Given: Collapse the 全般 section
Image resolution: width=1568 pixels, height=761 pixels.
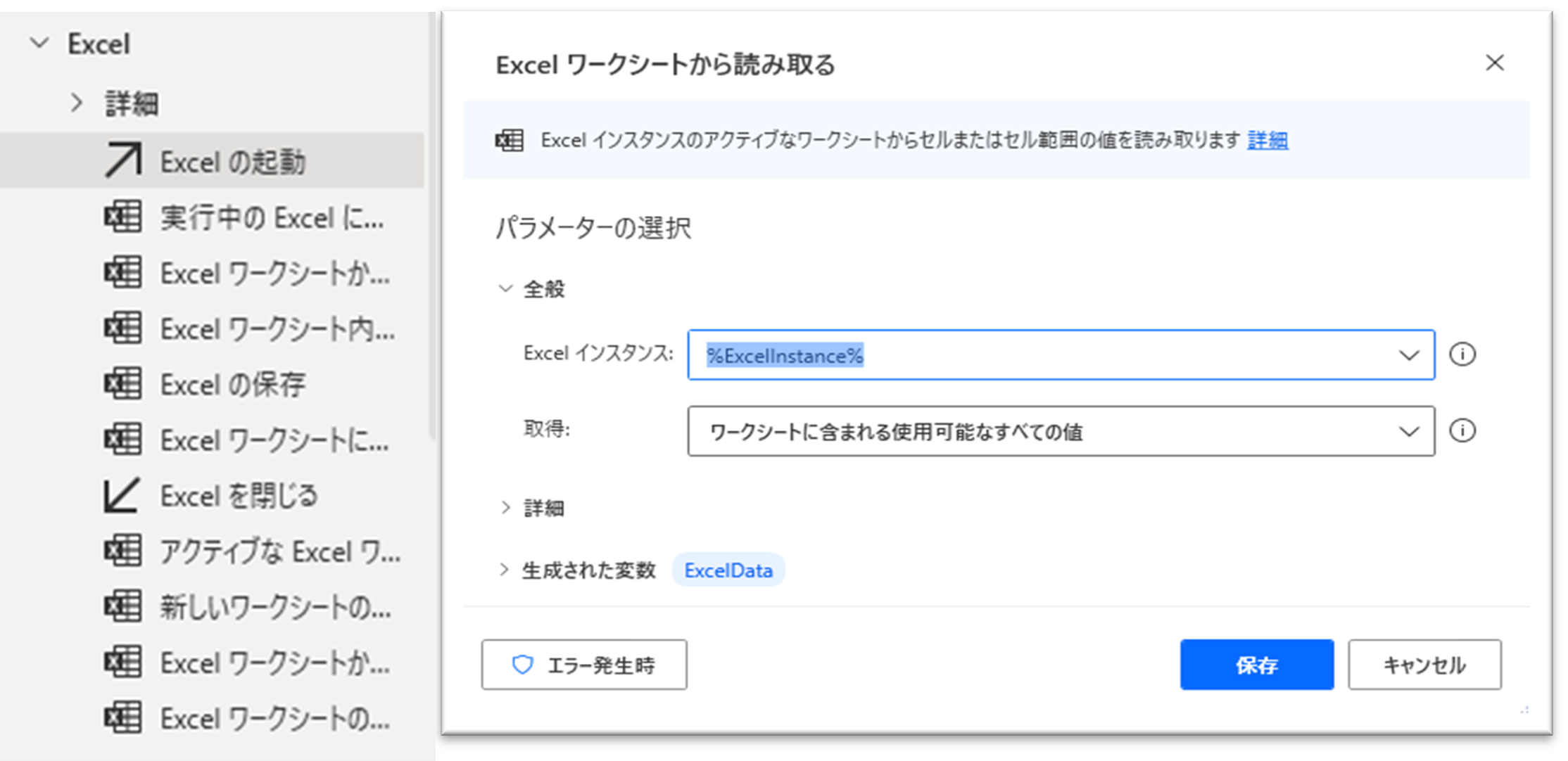Looking at the screenshot, I should 505,288.
